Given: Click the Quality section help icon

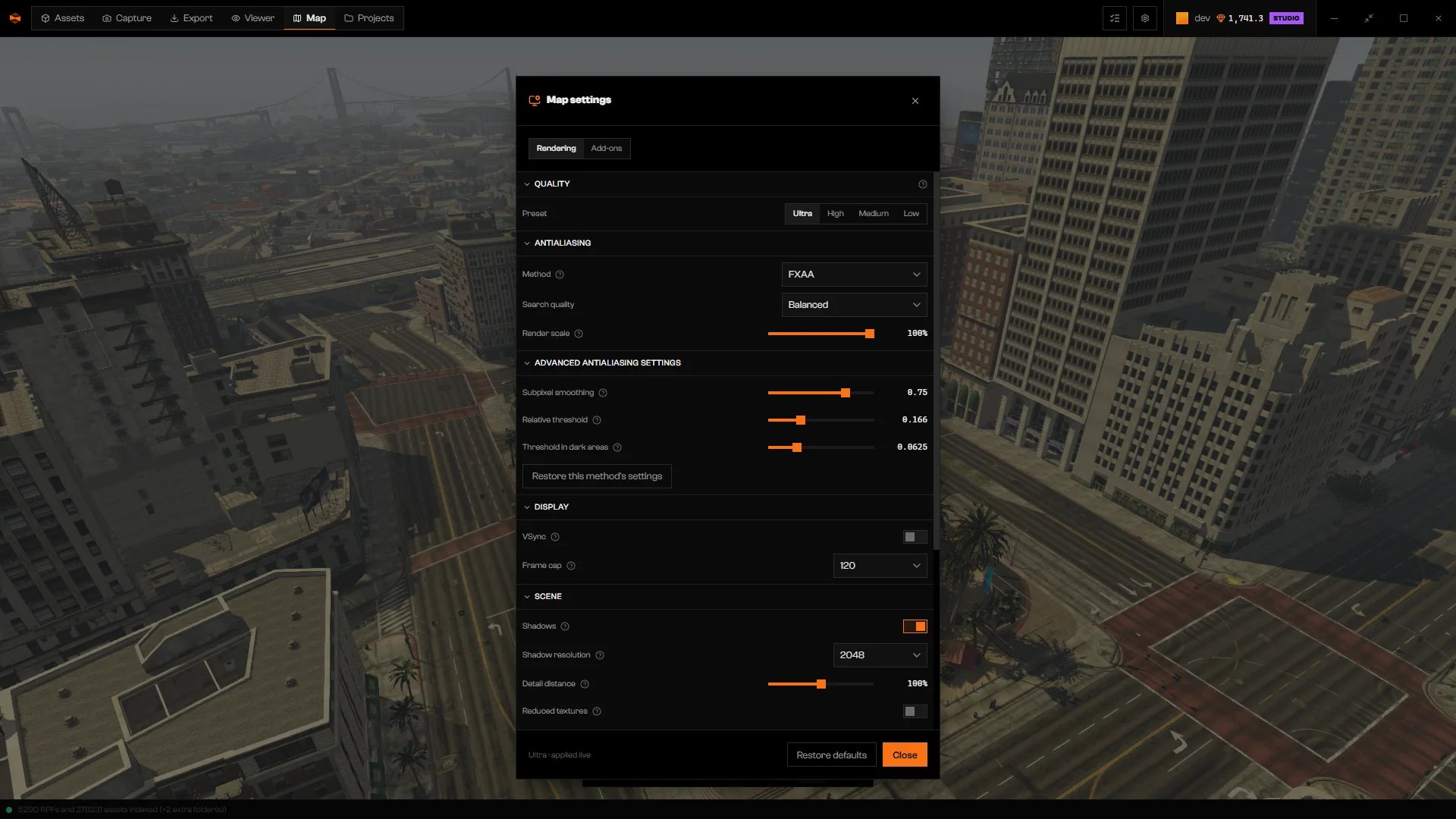Looking at the screenshot, I should pyautogui.click(x=923, y=184).
